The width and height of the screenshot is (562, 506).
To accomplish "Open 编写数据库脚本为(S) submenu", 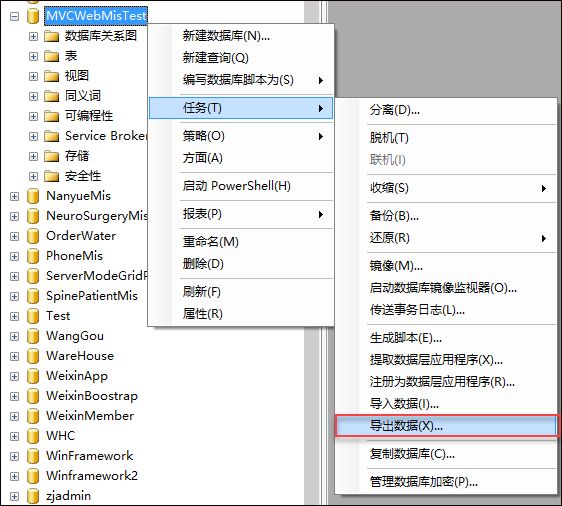I will pos(241,80).
